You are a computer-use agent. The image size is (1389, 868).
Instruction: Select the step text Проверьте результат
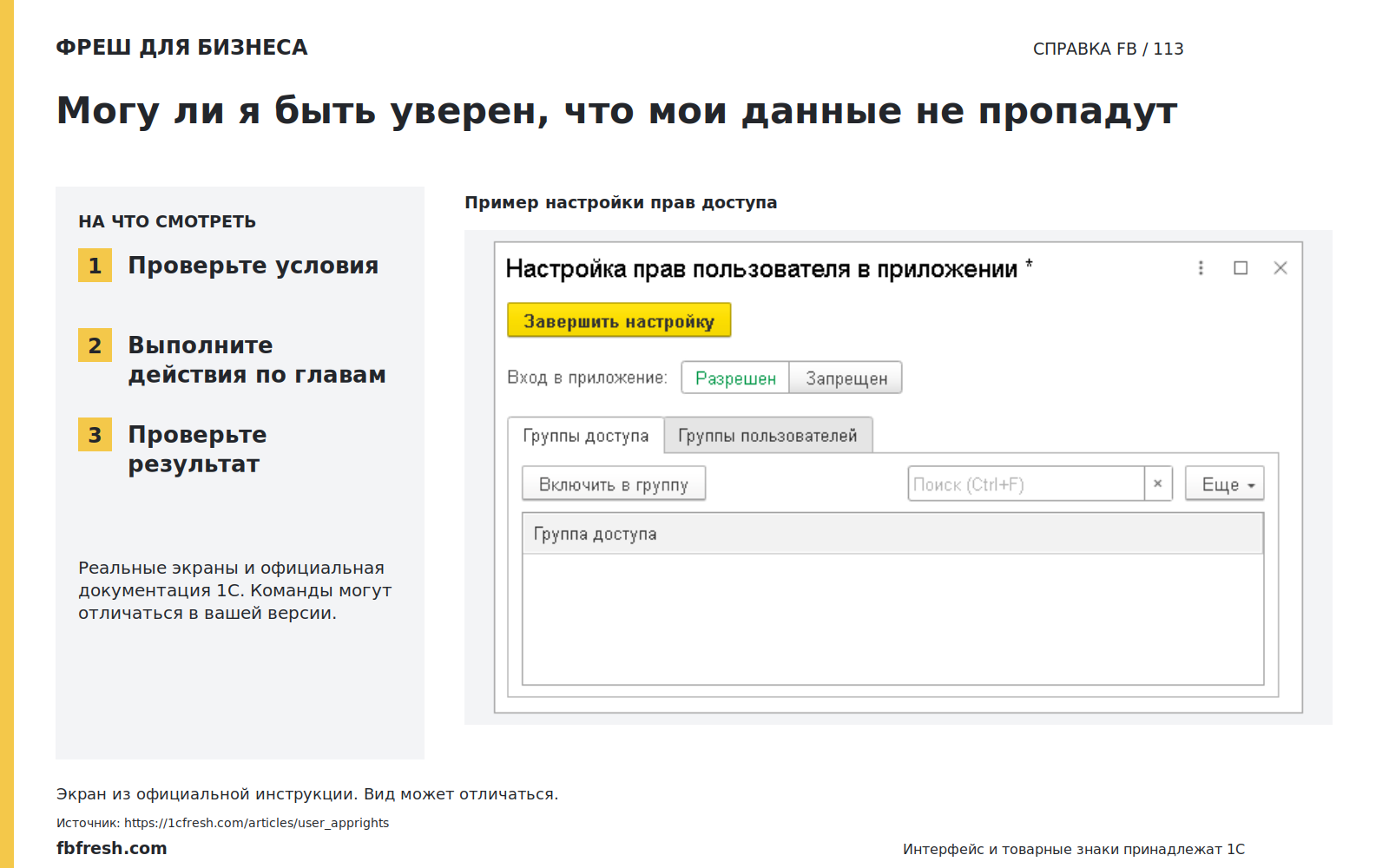click(x=198, y=450)
